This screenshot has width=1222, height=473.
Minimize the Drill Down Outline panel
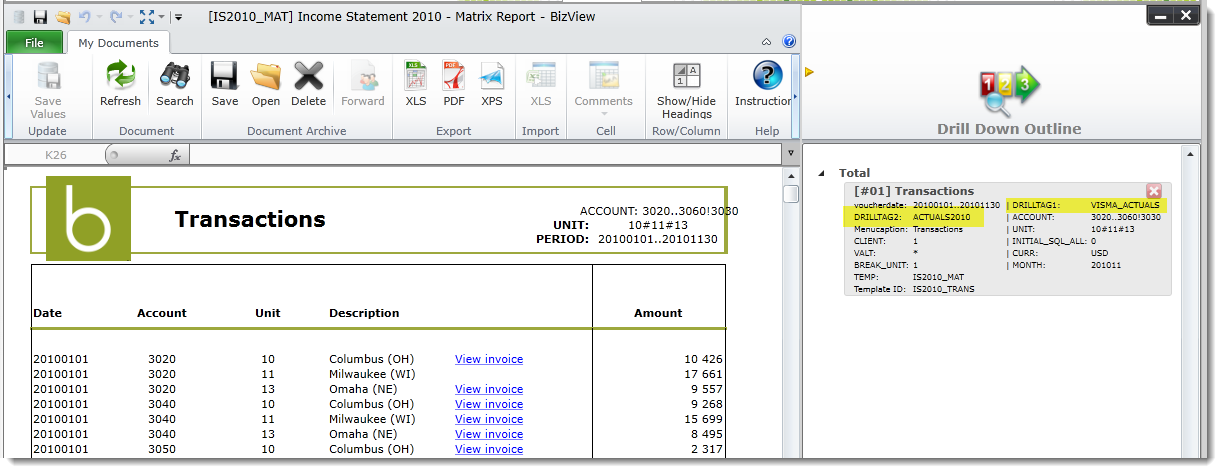point(1160,15)
